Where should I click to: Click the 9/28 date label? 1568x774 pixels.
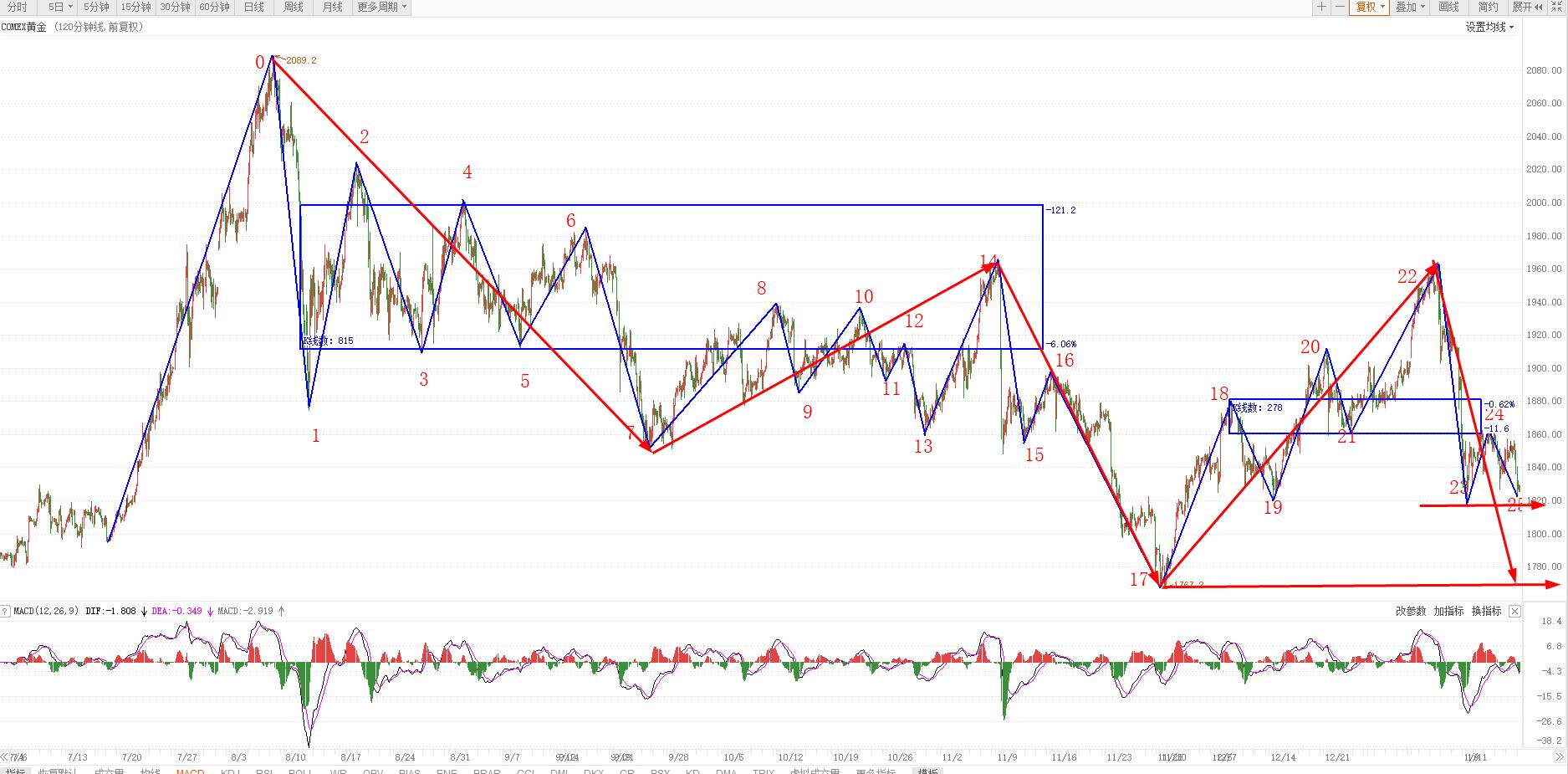[678, 757]
